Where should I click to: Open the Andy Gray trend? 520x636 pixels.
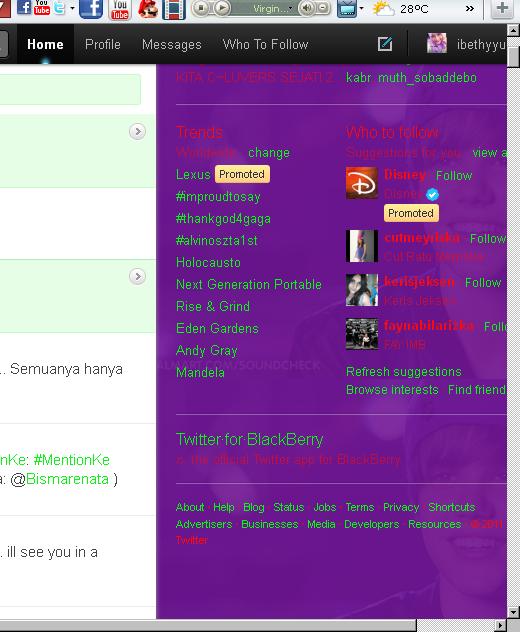pyautogui.click(x=206, y=350)
